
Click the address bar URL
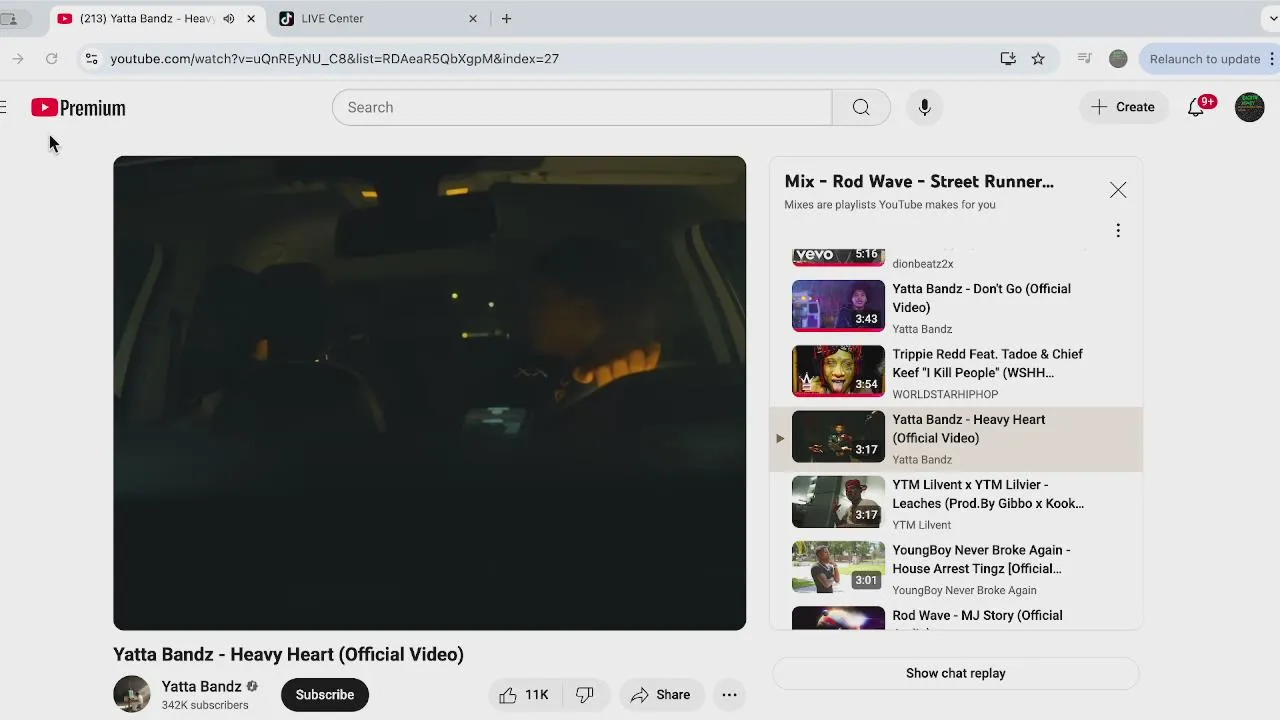pyautogui.click(x=334, y=59)
